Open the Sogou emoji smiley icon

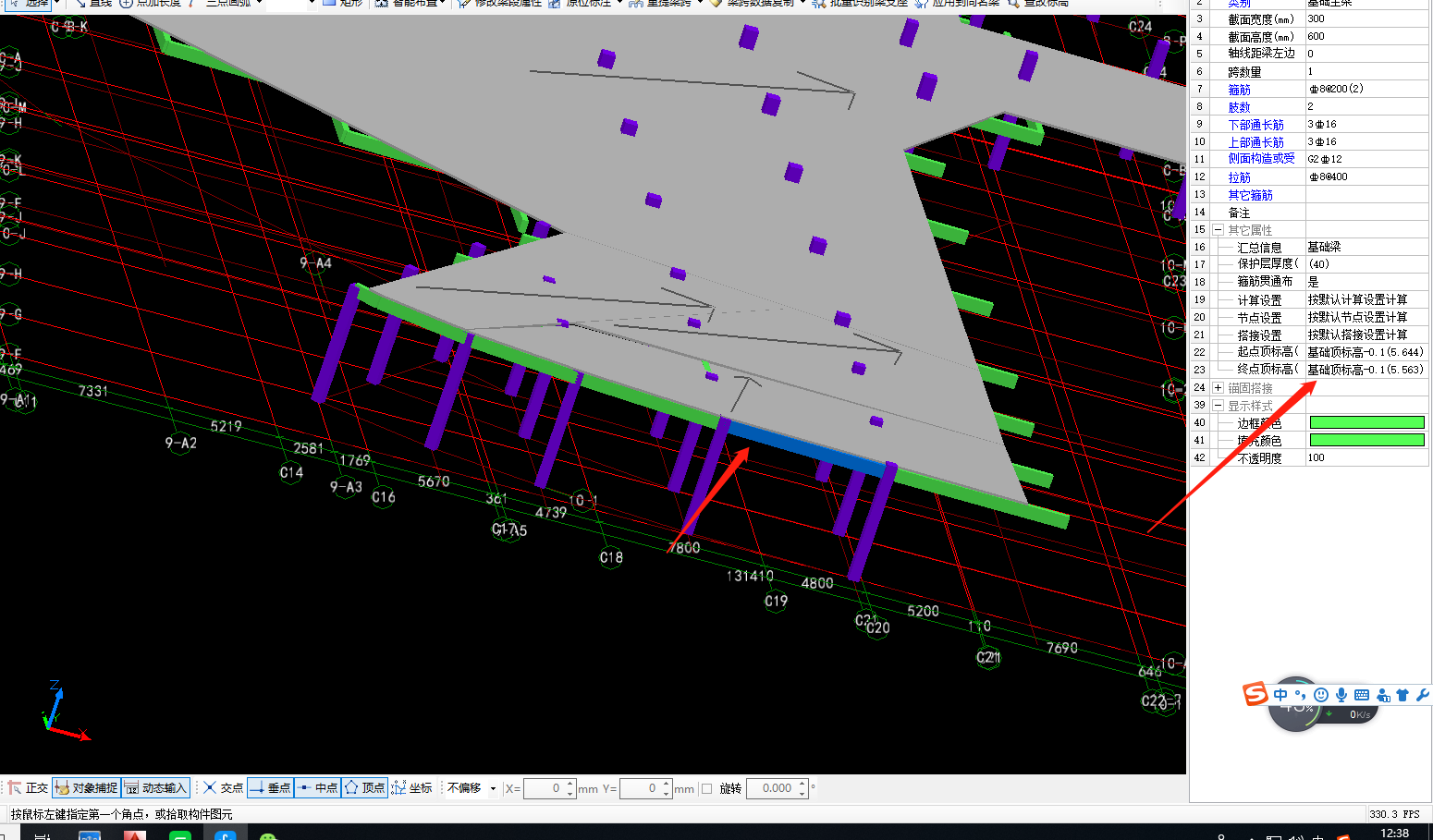(x=1321, y=695)
